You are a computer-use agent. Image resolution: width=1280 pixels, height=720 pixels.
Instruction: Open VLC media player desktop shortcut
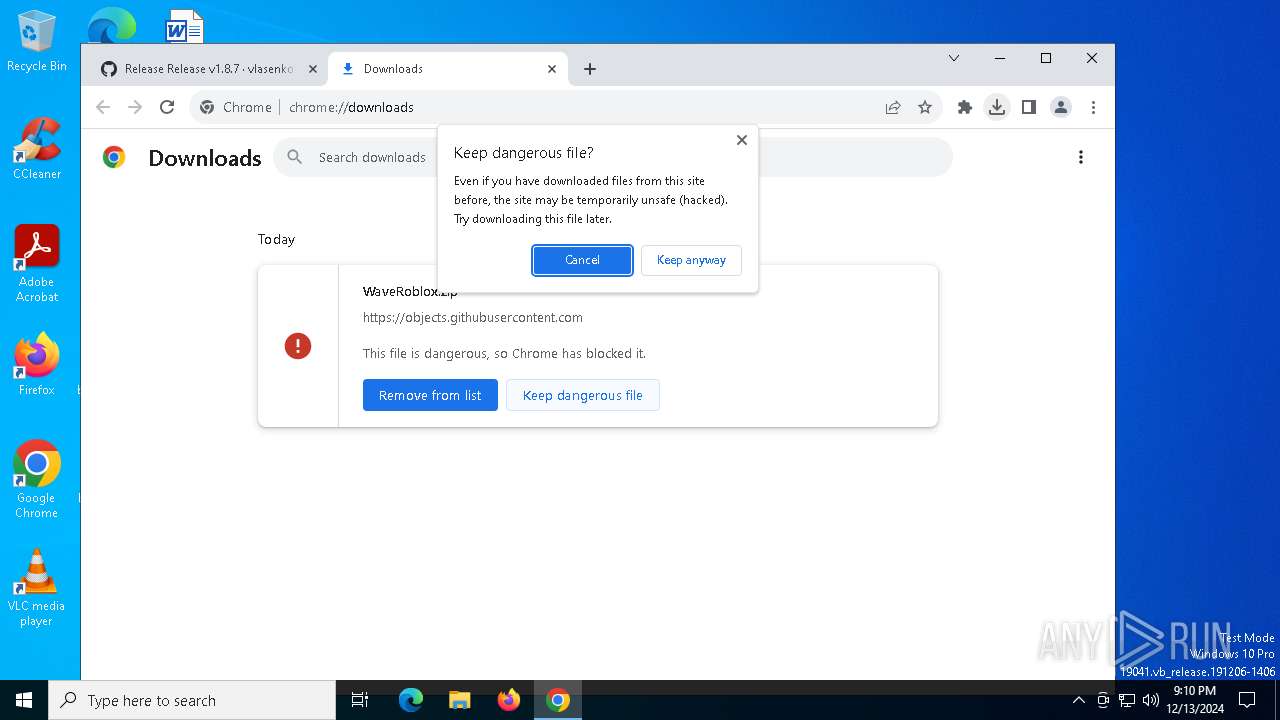coord(36,588)
